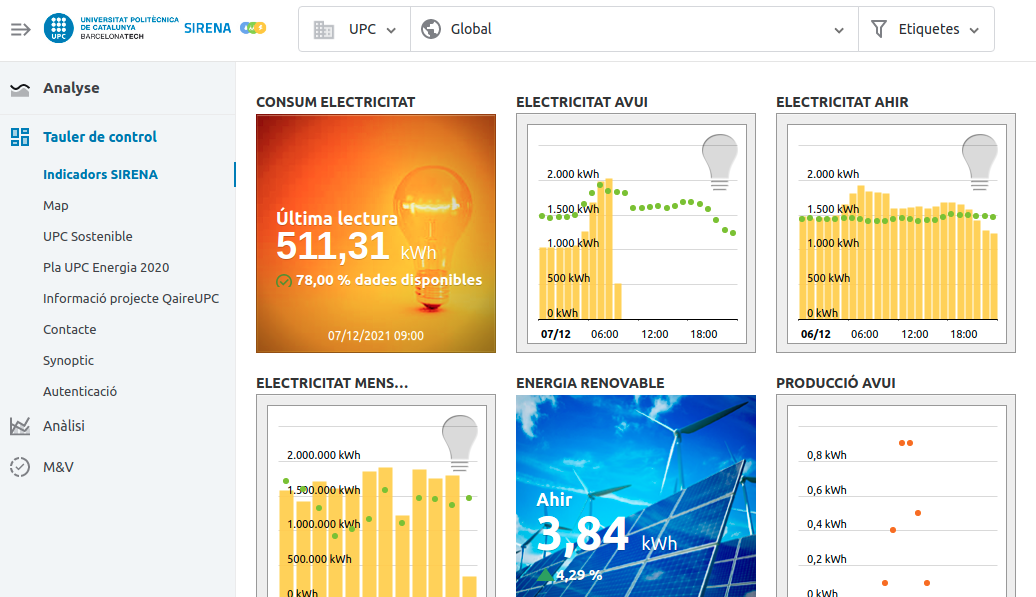The width and height of the screenshot is (1036, 597).
Task: Click the Anàlisi graph icon
Action: tap(20, 427)
